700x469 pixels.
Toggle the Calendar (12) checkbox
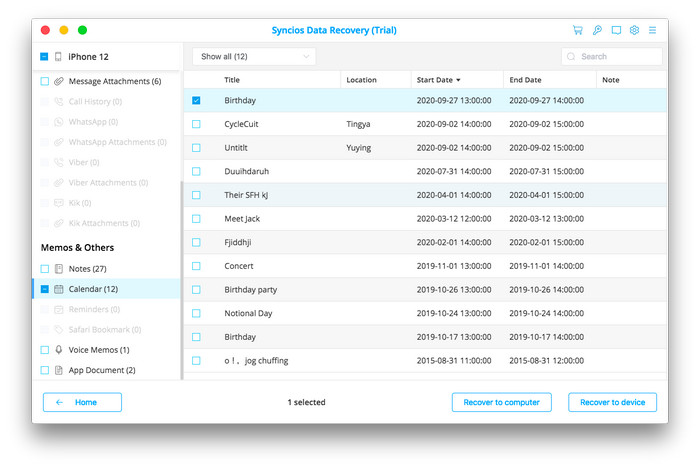click(x=45, y=289)
